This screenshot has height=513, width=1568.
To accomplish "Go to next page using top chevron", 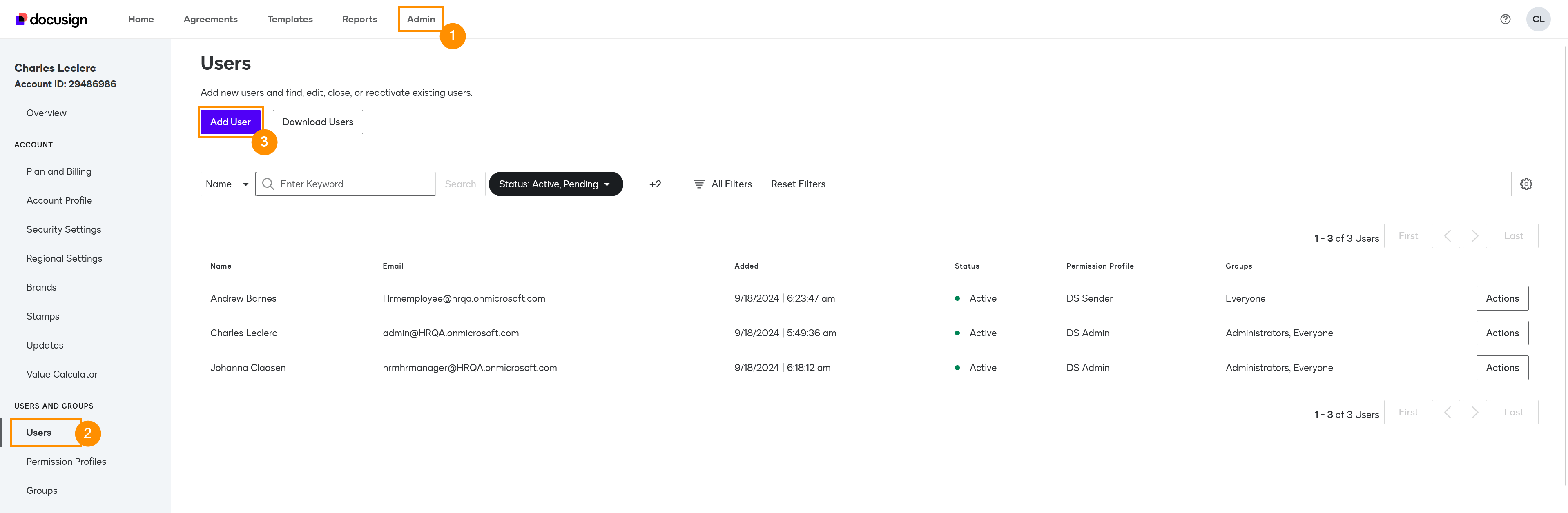I will point(1474,236).
